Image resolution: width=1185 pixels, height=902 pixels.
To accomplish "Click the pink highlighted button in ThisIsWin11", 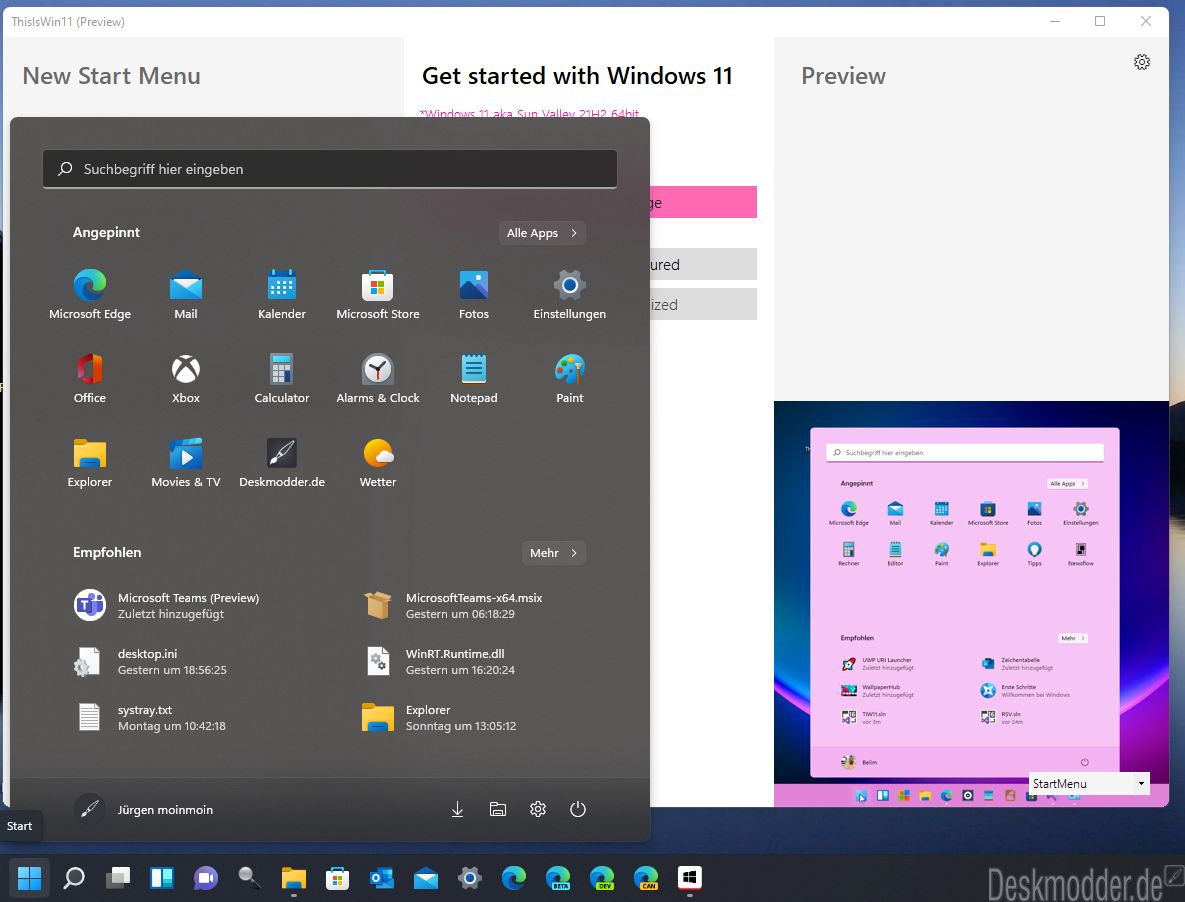I will (x=704, y=202).
